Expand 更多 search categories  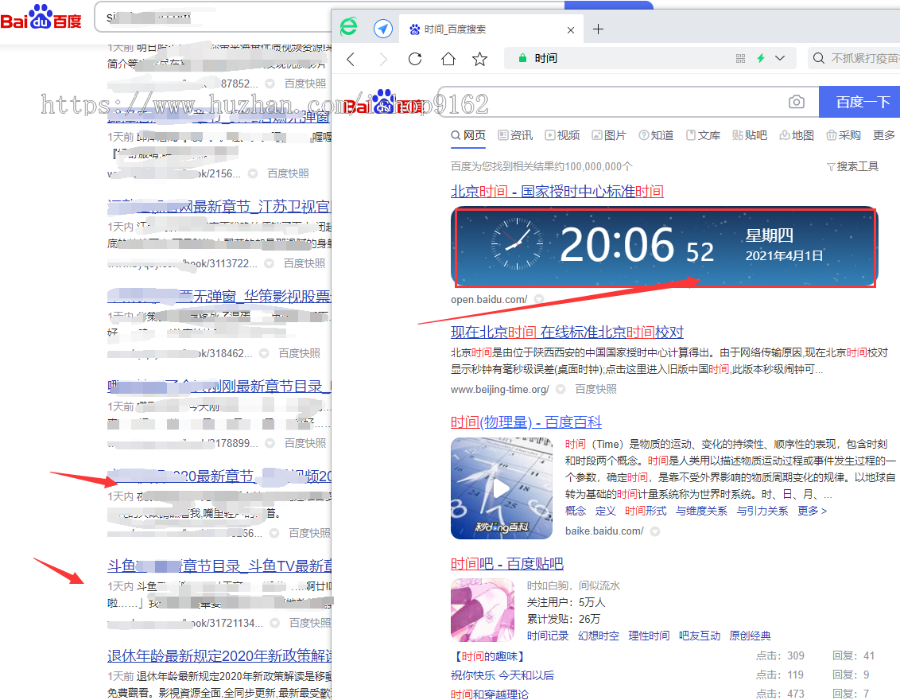(x=883, y=135)
